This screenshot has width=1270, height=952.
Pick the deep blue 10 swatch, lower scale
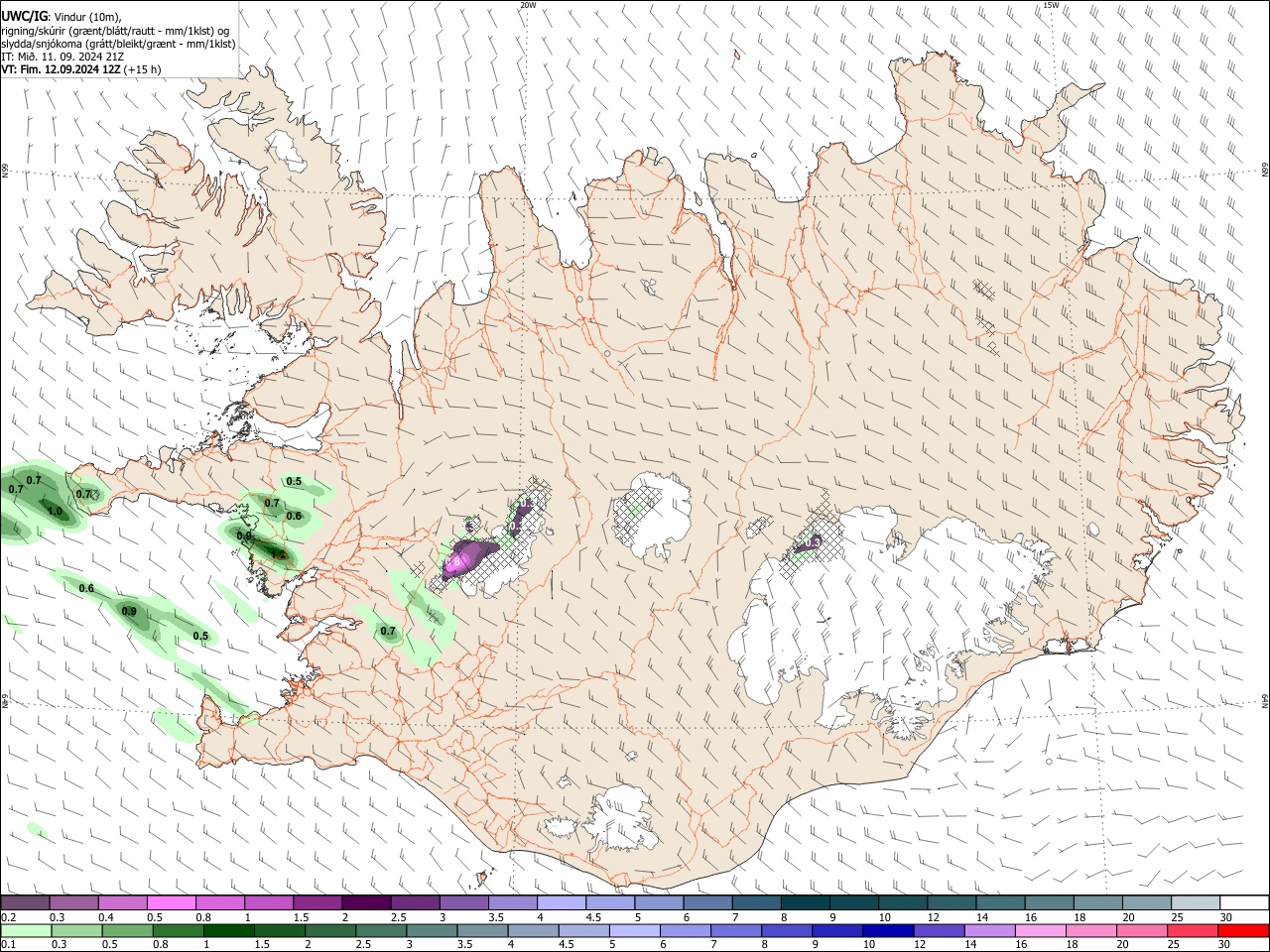pyautogui.click(x=887, y=930)
